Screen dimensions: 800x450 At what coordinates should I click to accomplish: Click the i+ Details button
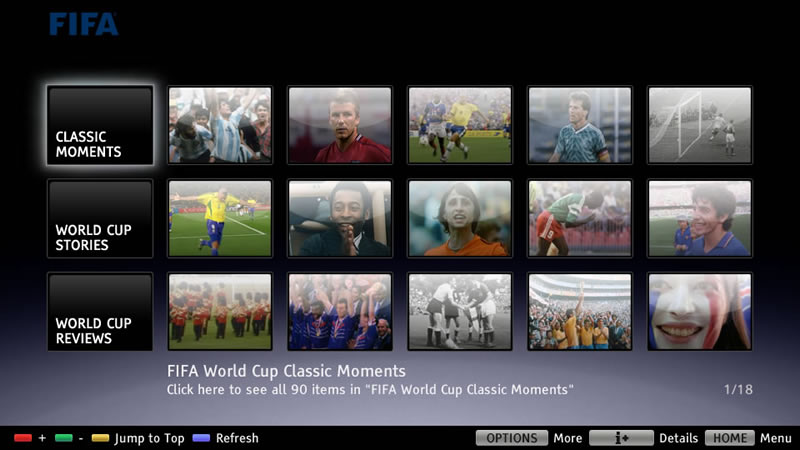coord(621,438)
